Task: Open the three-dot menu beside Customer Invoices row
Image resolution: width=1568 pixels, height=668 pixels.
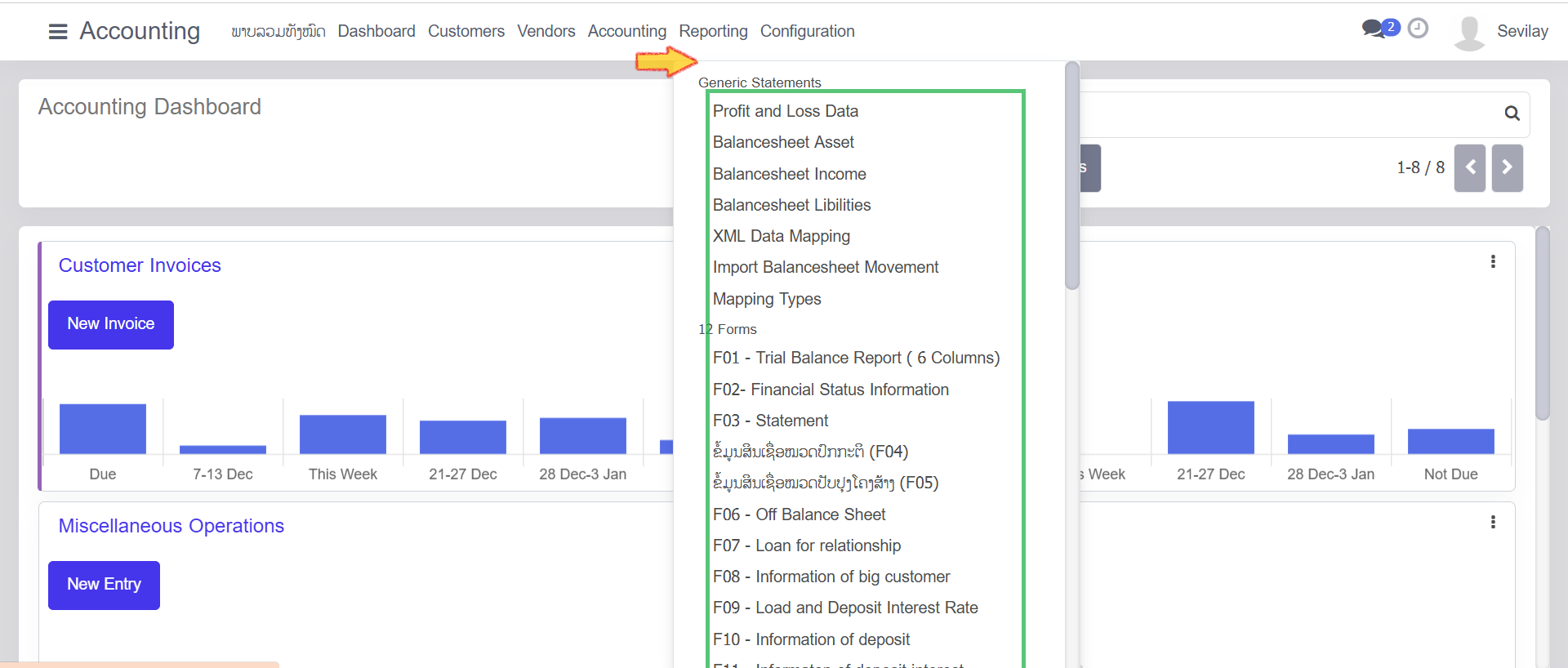Action: (x=1493, y=261)
